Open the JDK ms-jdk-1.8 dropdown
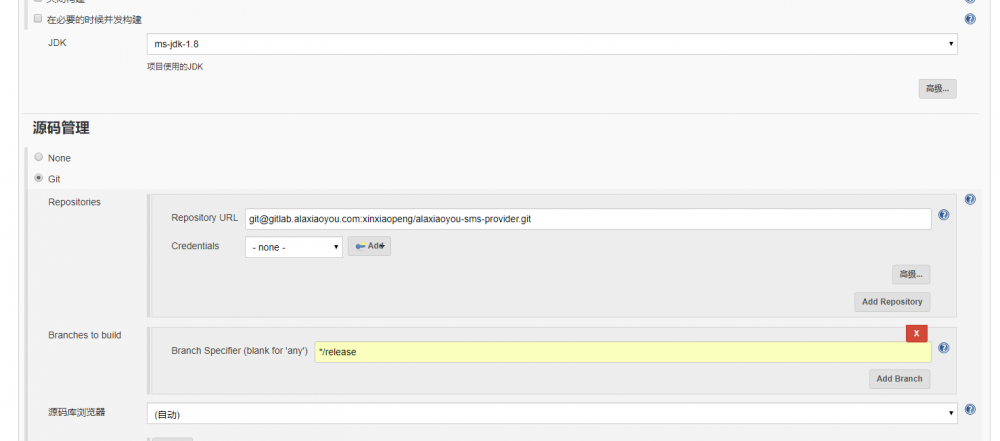Image resolution: width=1000 pixels, height=441 pixels. (x=552, y=44)
